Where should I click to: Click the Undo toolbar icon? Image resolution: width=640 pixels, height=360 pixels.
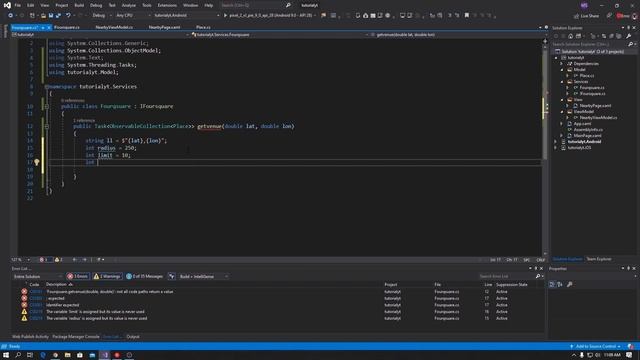click(x=68, y=16)
